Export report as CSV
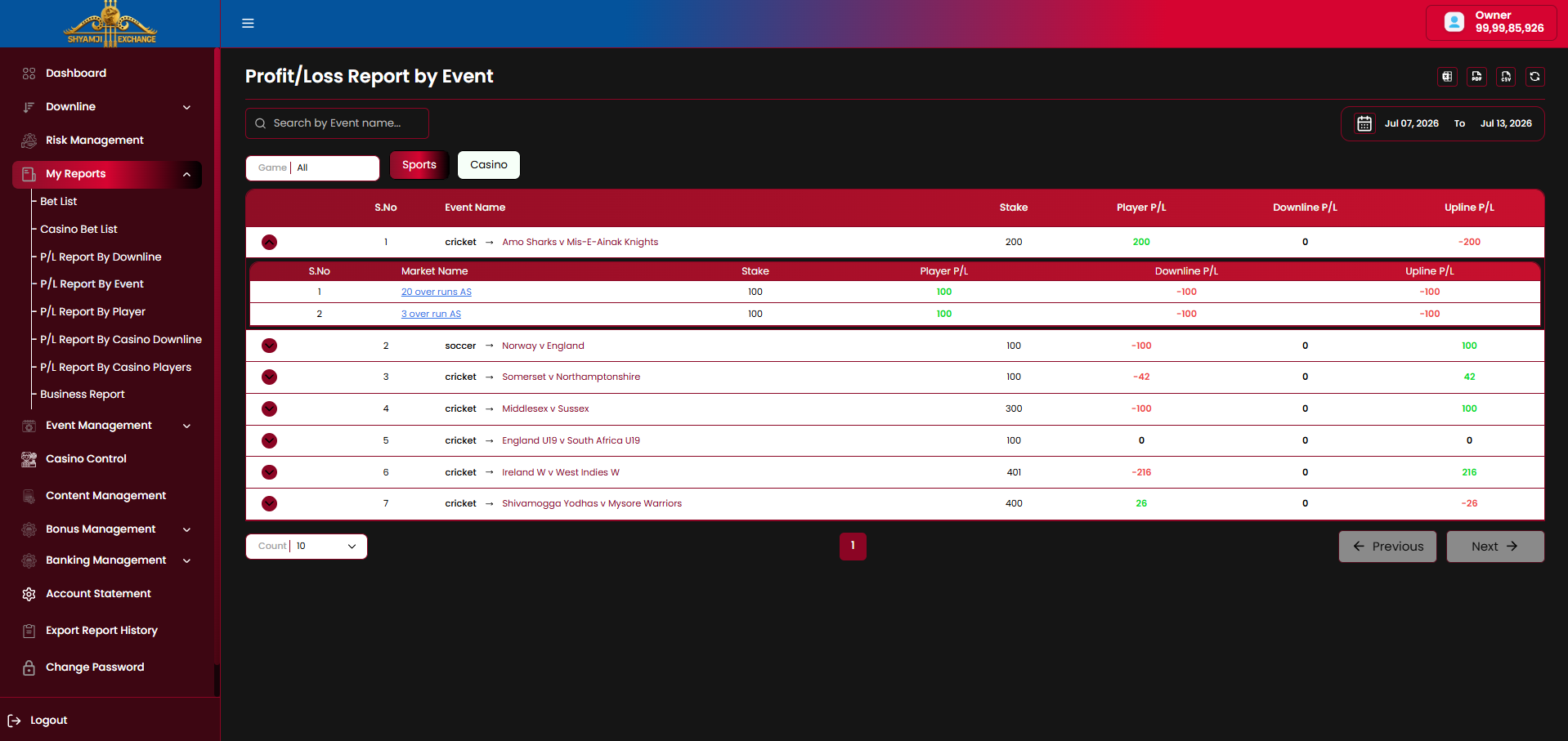This screenshot has height=741, width=1568. click(x=1506, y=76)
